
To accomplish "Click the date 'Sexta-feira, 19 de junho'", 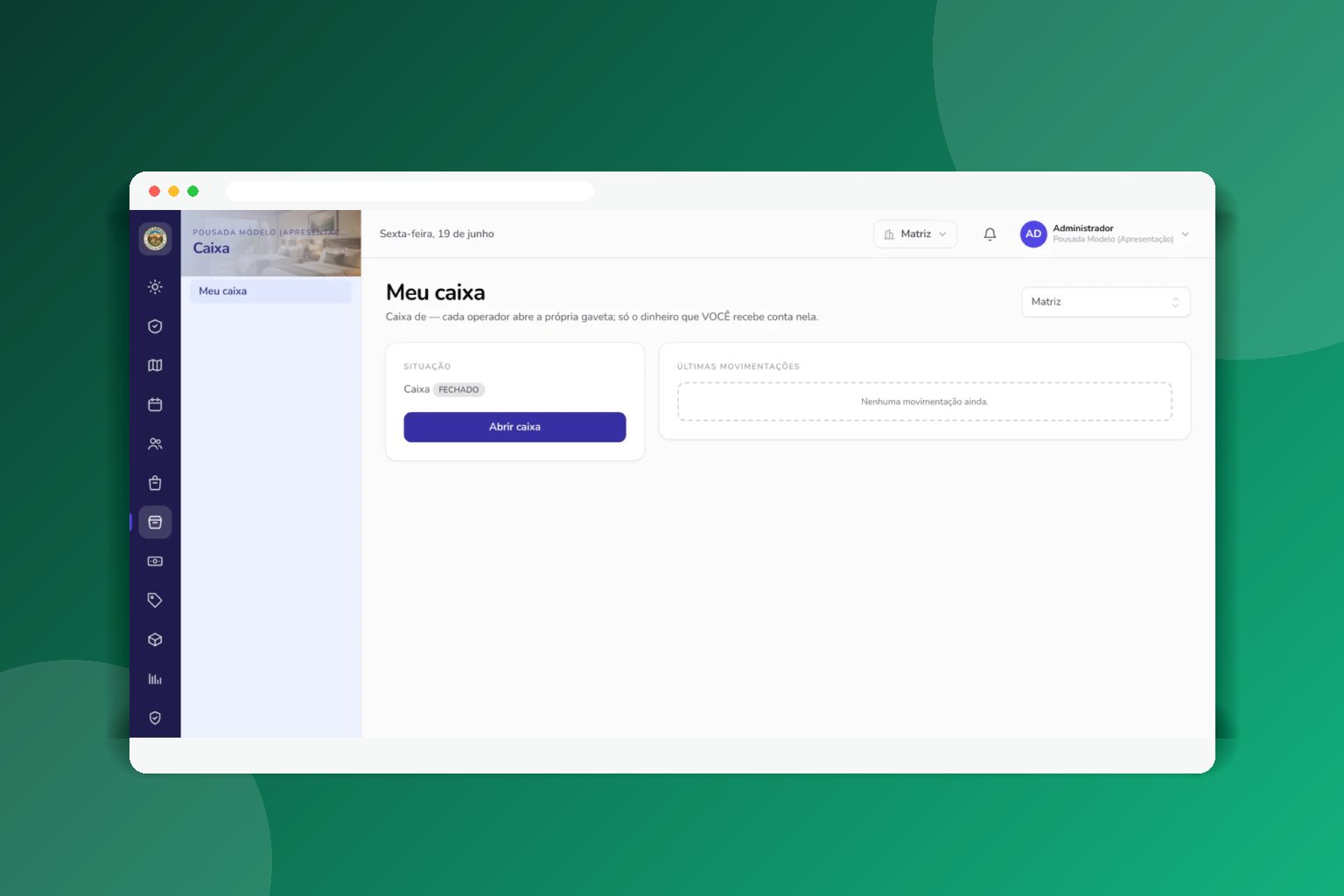I will coord(437,234).
